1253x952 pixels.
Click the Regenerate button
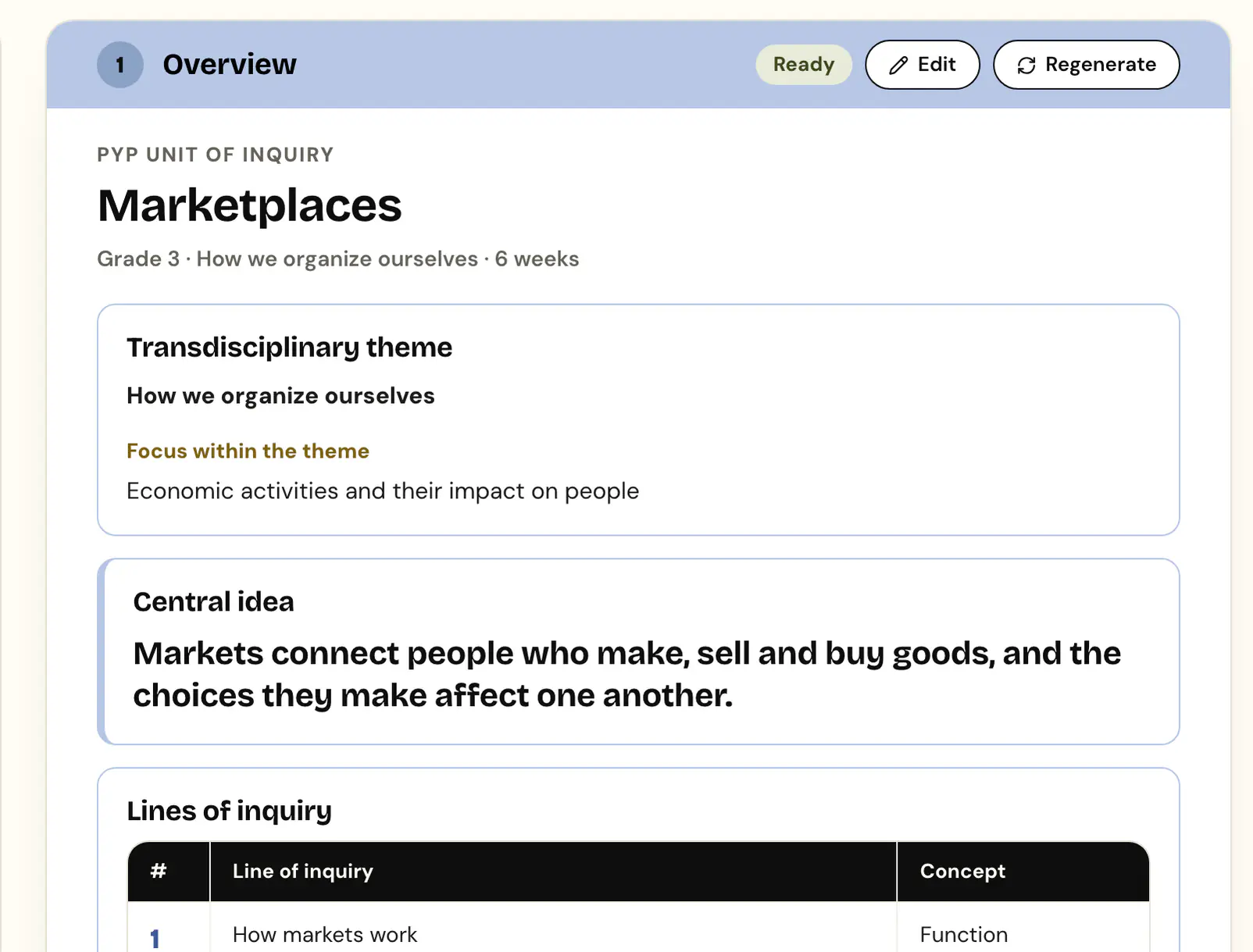tap(1086, 65)
